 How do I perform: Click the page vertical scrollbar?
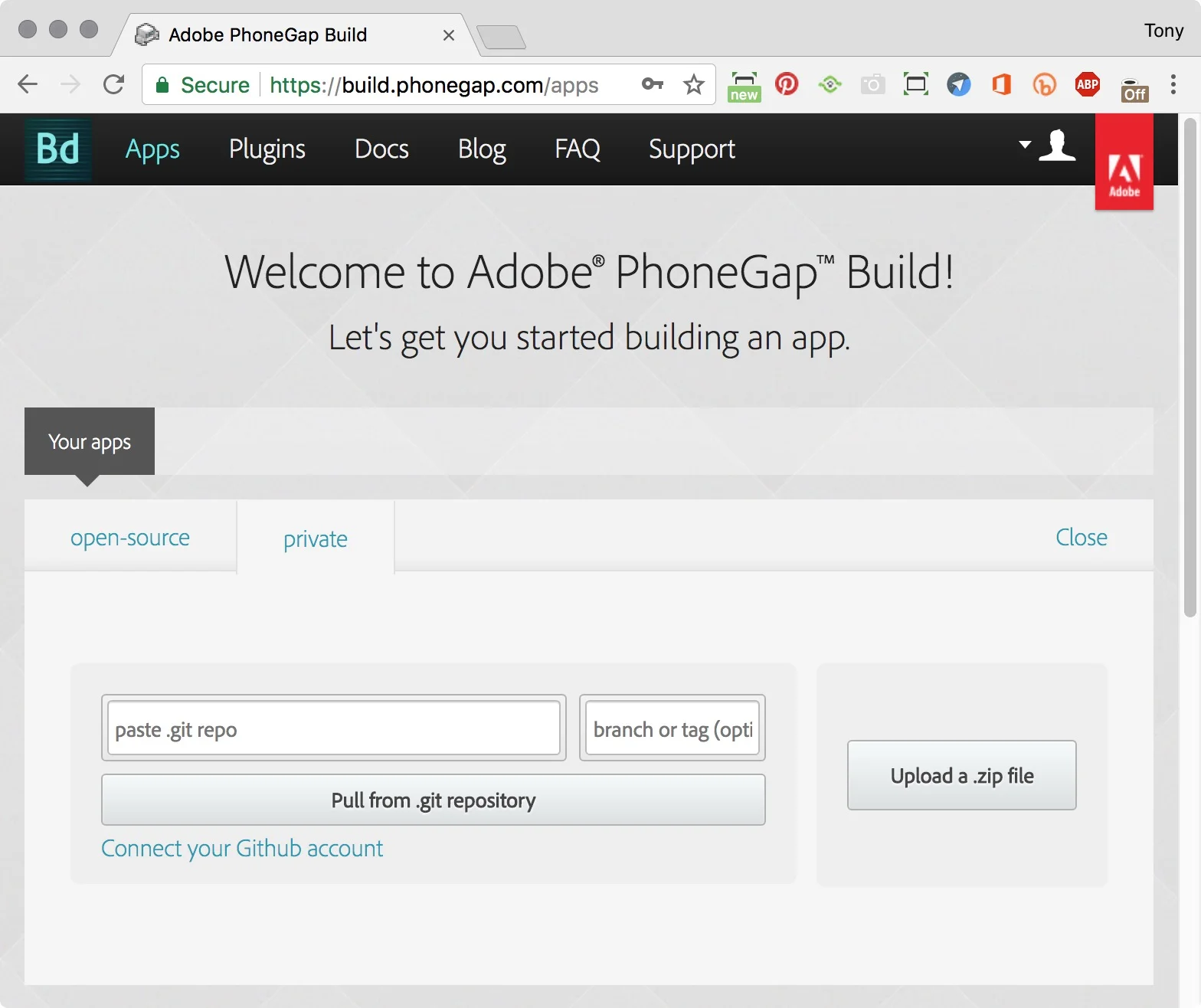[x=1190, y=368]
